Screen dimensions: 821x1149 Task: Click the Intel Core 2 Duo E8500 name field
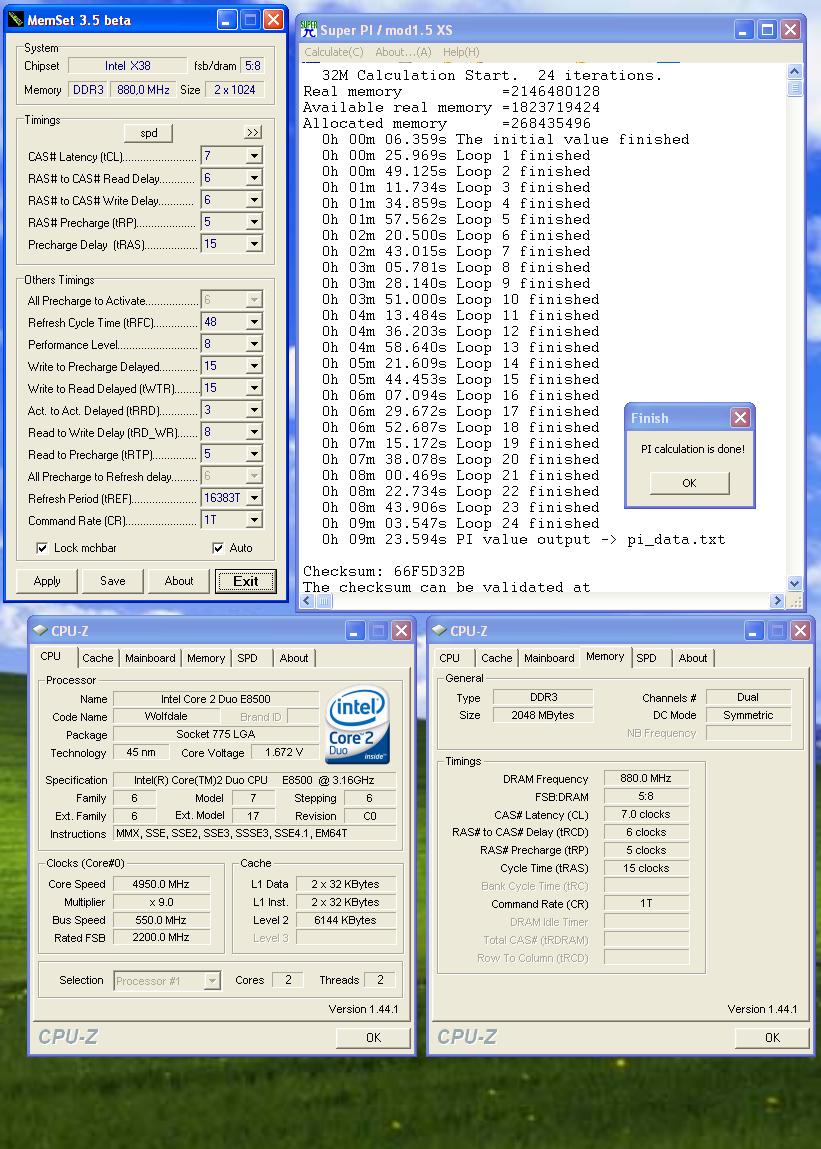216,698
